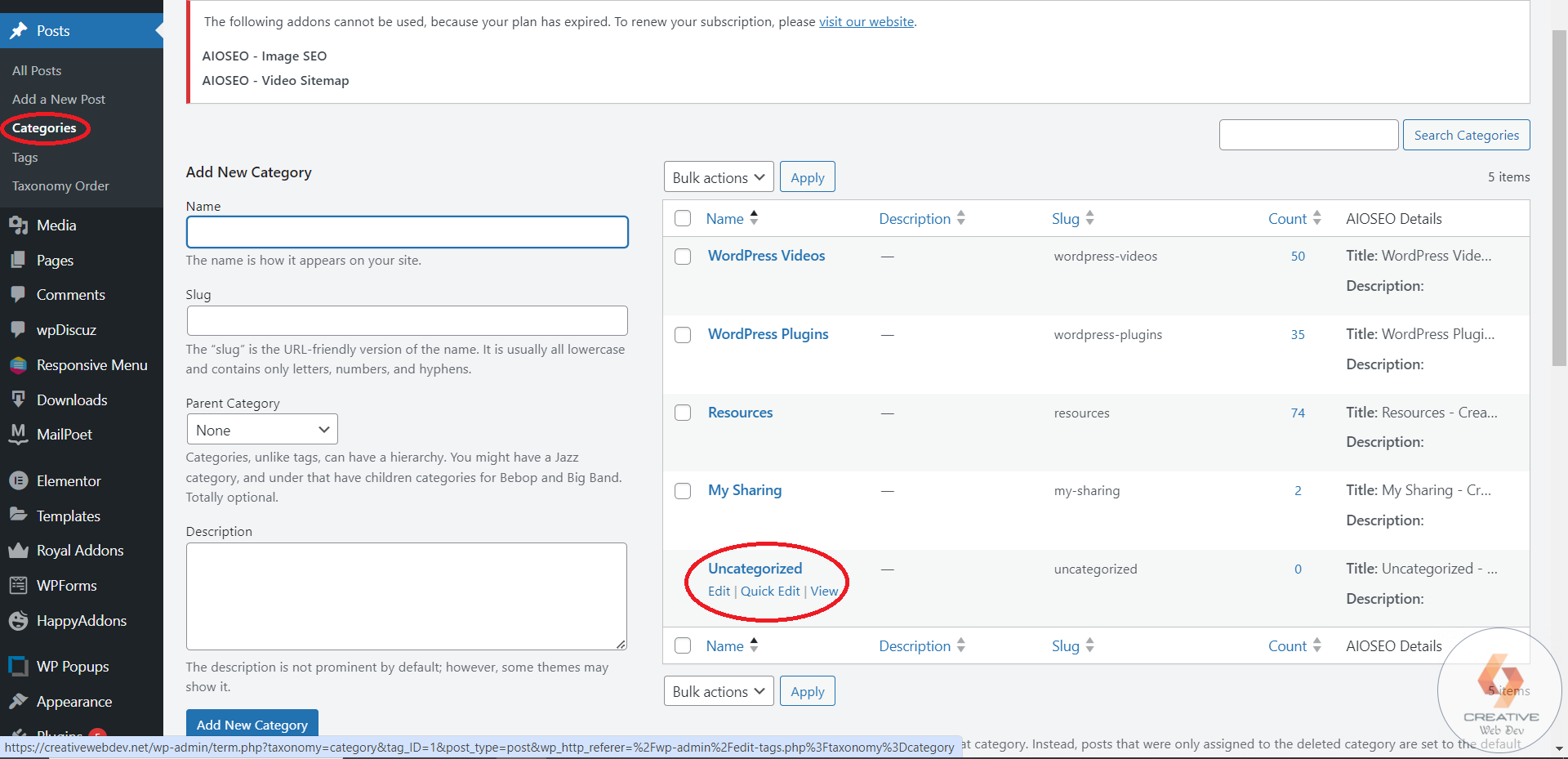This screenshot has width=1568, height=759.
Task: Open the top Bulk actions dropdown
Action: (x=719, y=177)
